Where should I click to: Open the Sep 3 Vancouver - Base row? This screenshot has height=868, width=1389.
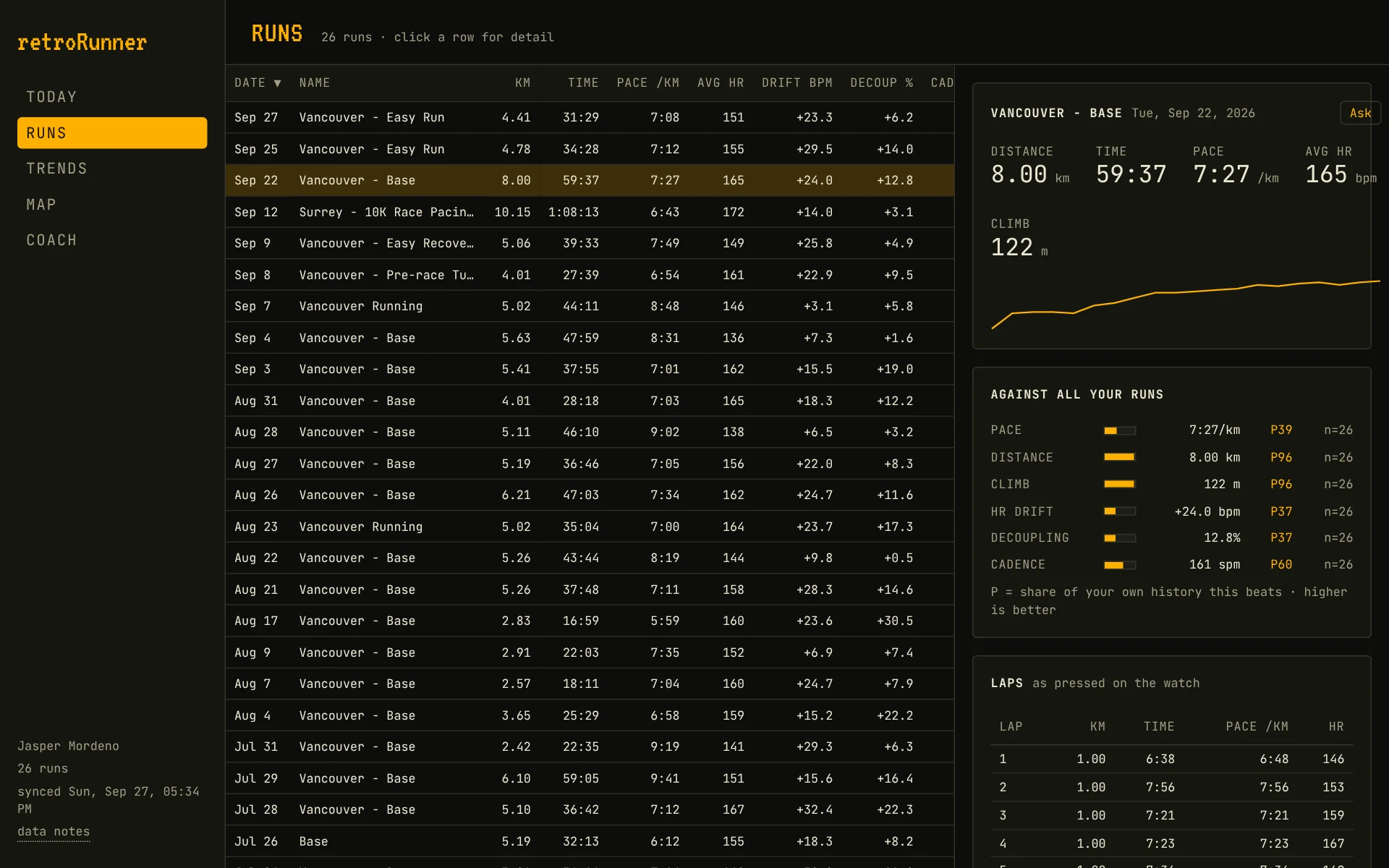coord(590,369)
